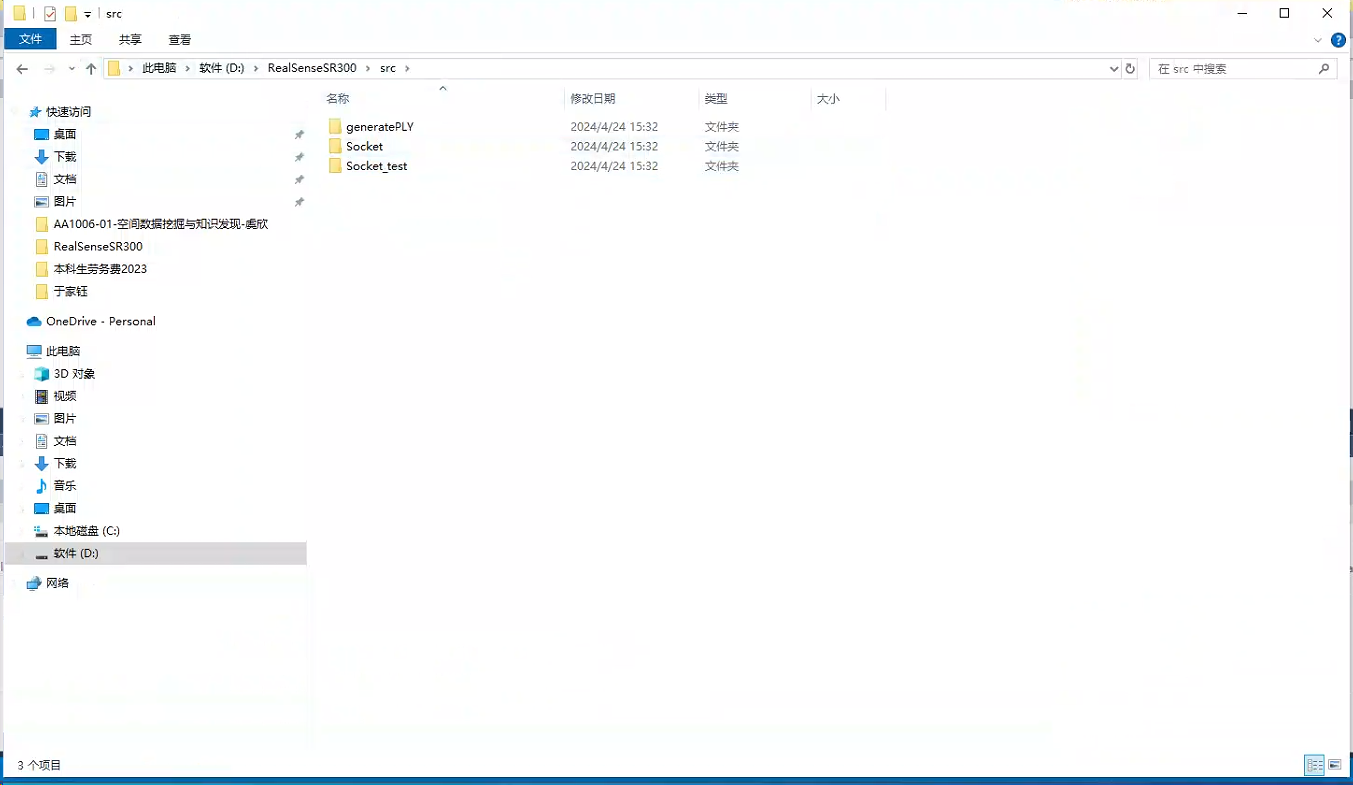This screenshot has height=785, width=1353.
Task: Open Explorer help icon
Action: click(x=1339, y=40)
